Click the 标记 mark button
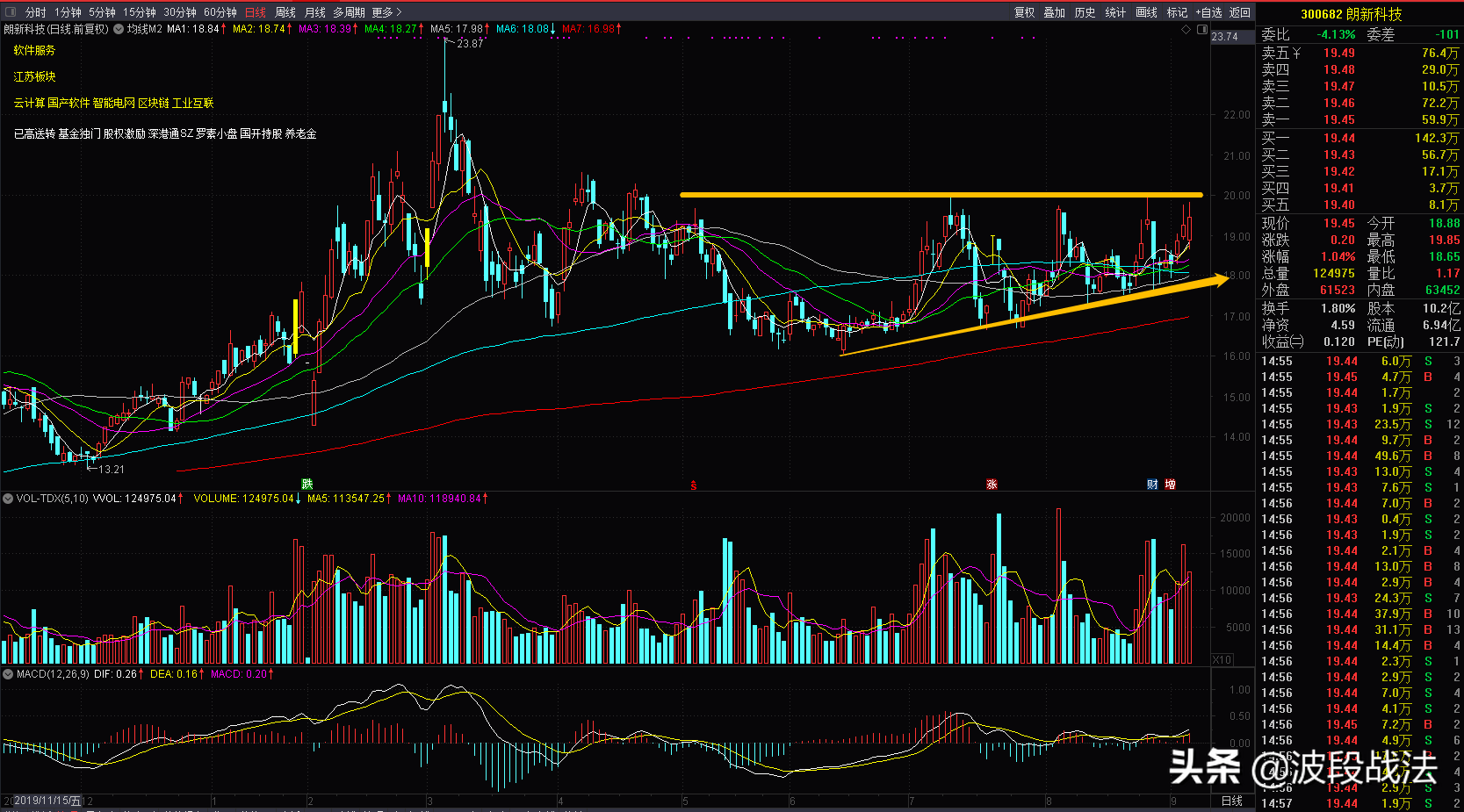1464x812 pixels. [x=1177, y=12]
